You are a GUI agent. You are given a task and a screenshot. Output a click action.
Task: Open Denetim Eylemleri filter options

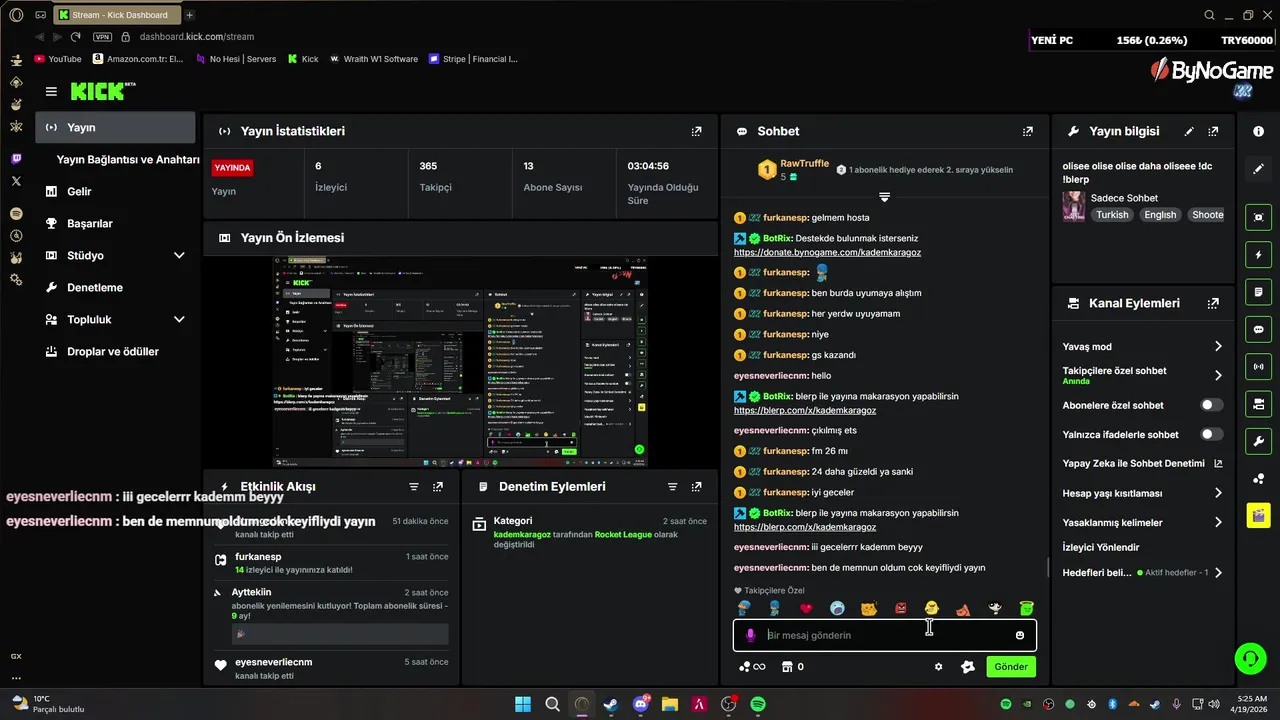coord(672,487)
